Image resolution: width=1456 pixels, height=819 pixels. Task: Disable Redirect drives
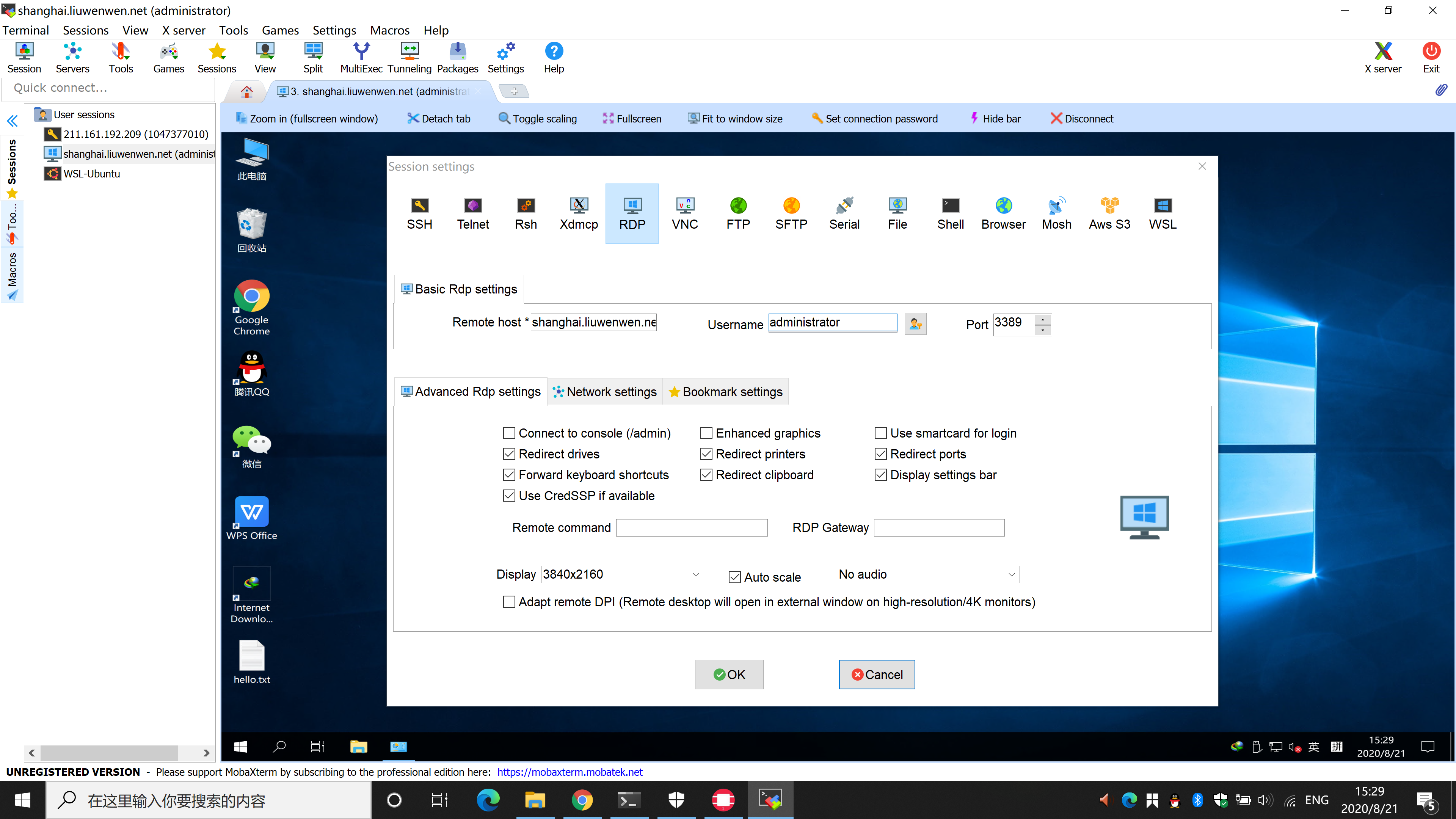pos(509,454)
